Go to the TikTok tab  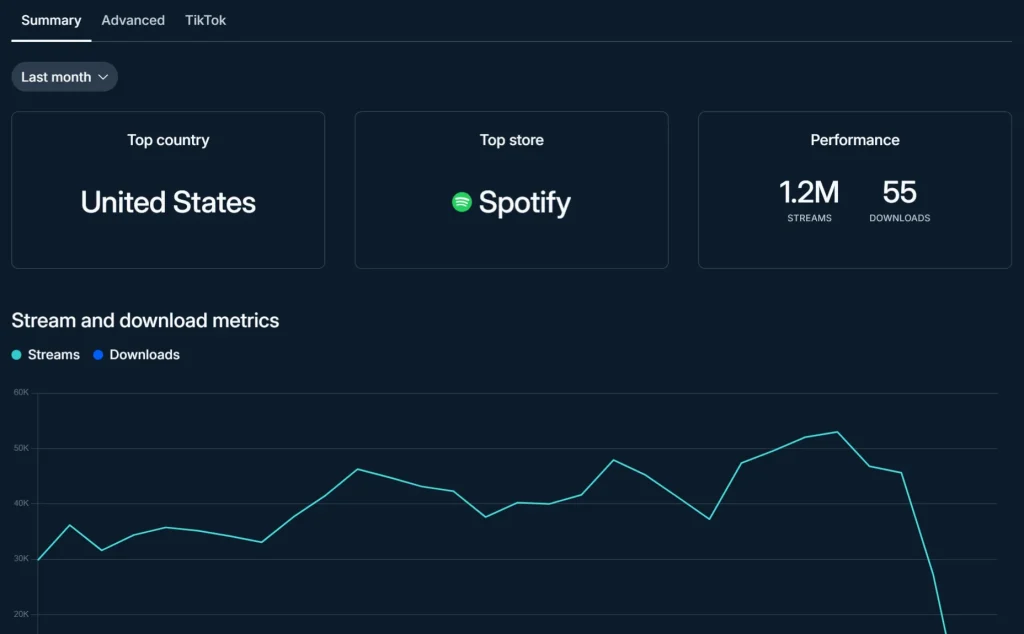205,20
